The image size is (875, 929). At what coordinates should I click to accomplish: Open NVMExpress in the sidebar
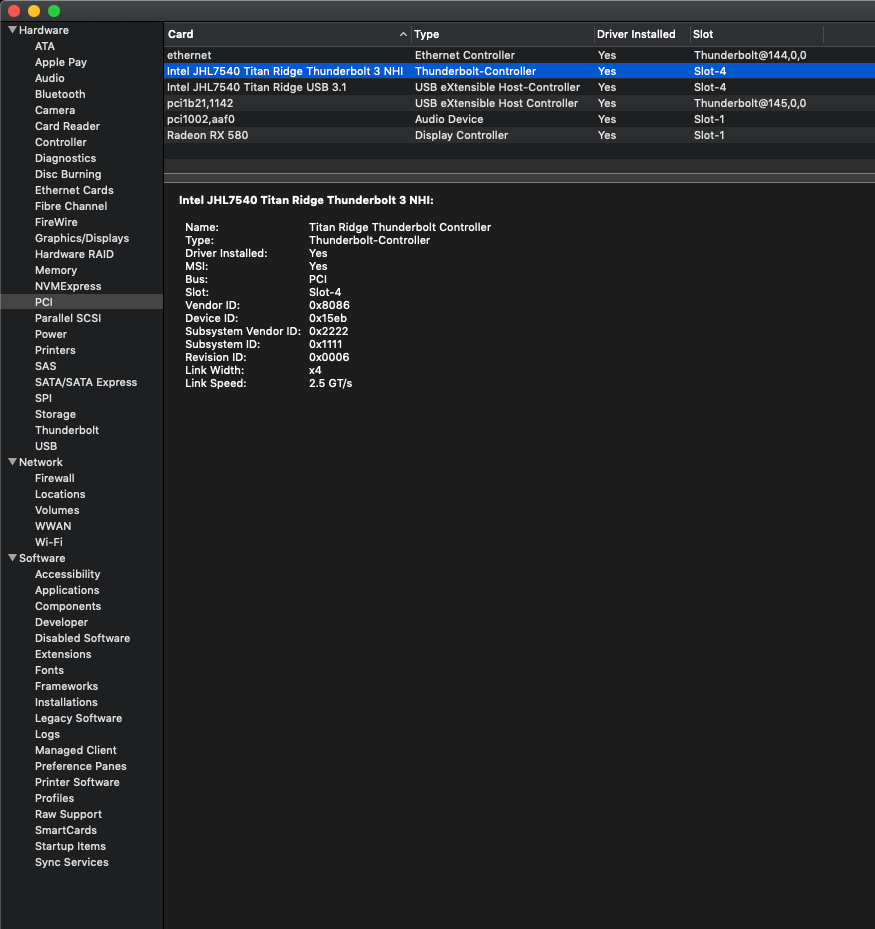68,286
